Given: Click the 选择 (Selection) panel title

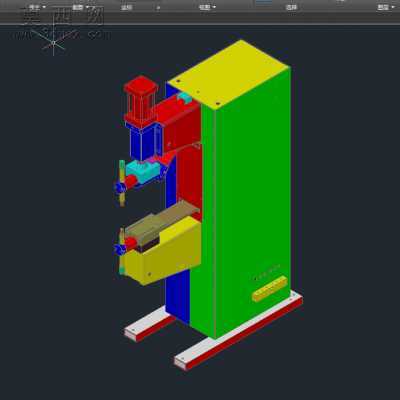Looking at the screenshot, I should click(x=291, y=7).
